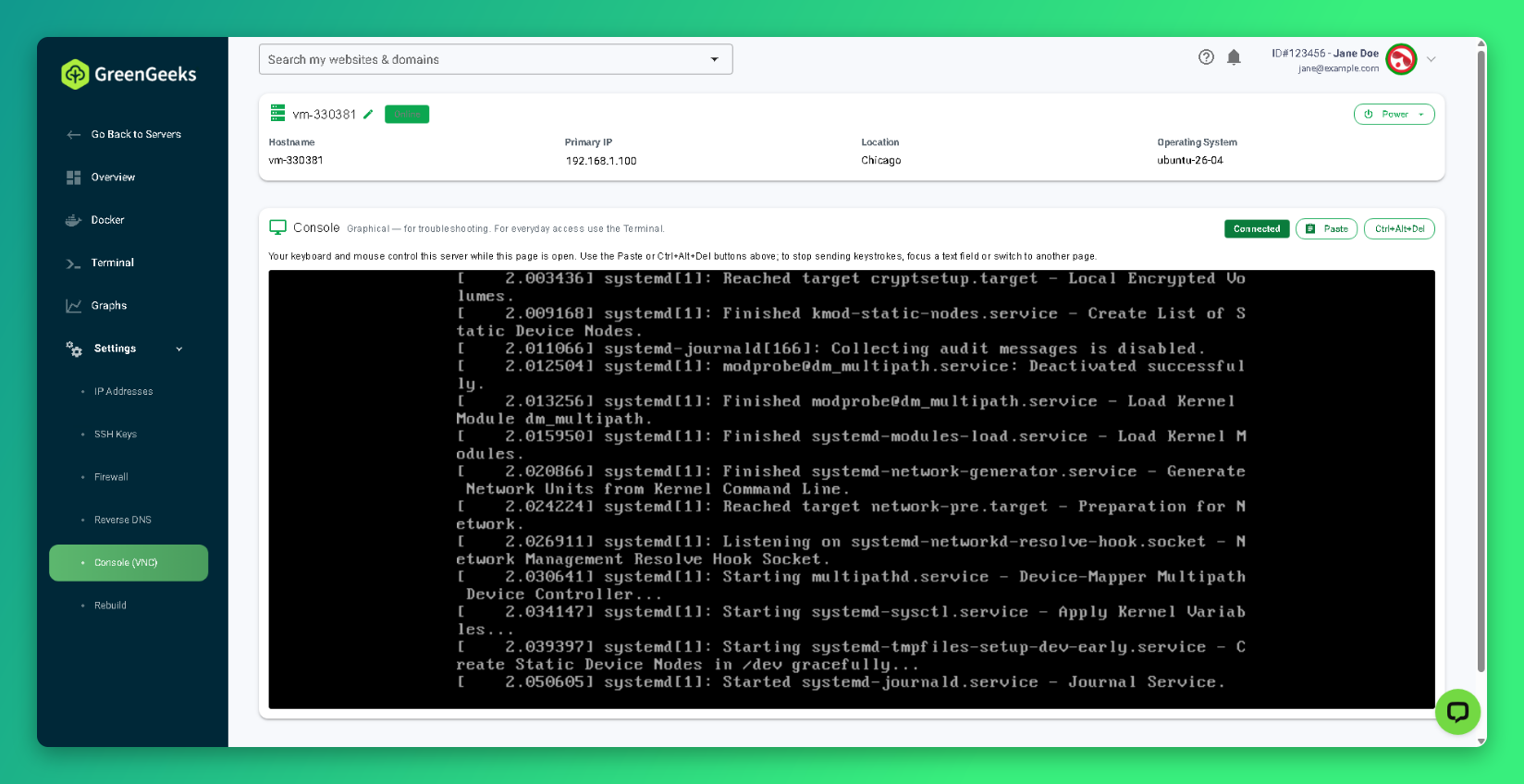The width and height of the screenshot is (1524, 784).
Task: Collapse the Settings submenu chevron
Action: [179, 349]
